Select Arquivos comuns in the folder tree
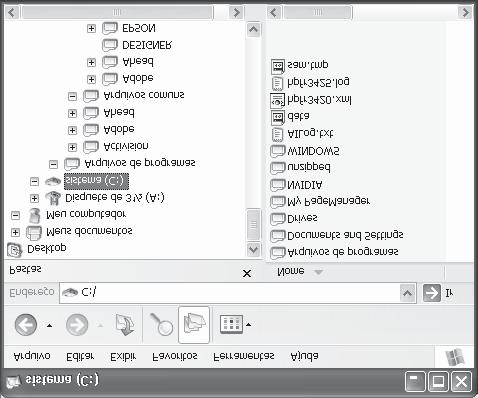This screenshot has width=478, height=398. pos(144,95)
